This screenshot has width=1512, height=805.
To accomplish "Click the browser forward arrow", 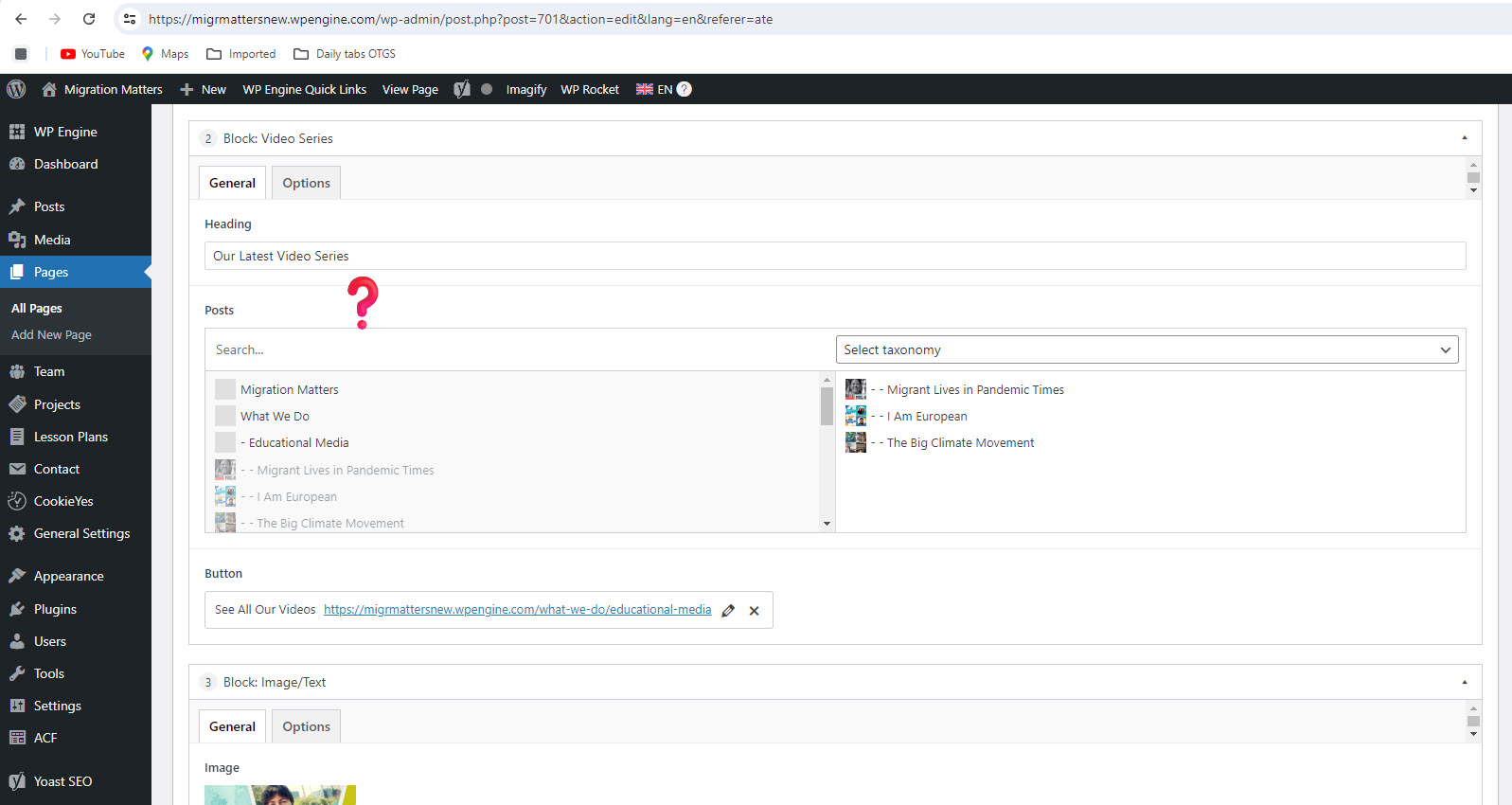I will (x=55, y=19).
